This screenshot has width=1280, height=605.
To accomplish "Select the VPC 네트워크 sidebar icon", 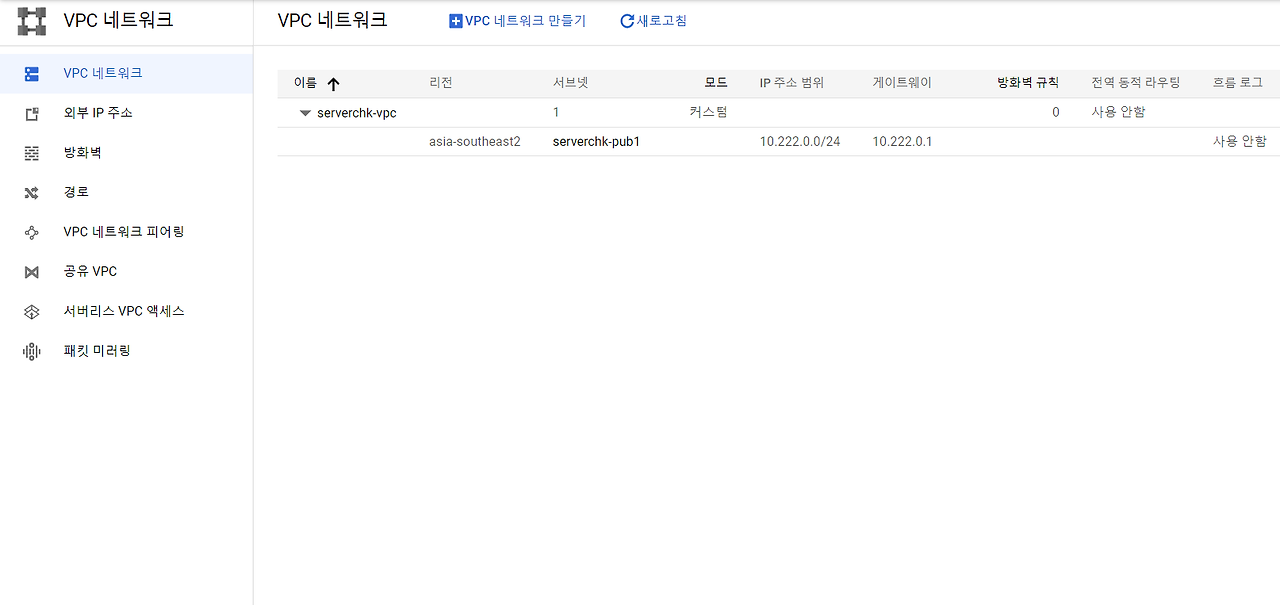I will (x=32, y=72).
